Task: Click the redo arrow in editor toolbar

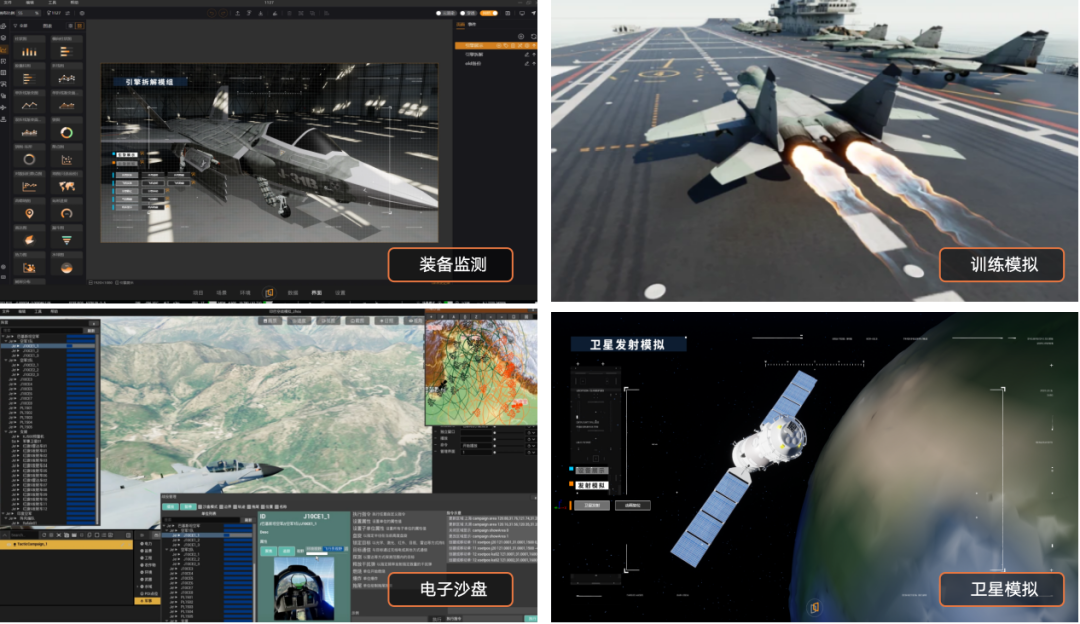Action: pyautogui.click(x=225, y=13)
